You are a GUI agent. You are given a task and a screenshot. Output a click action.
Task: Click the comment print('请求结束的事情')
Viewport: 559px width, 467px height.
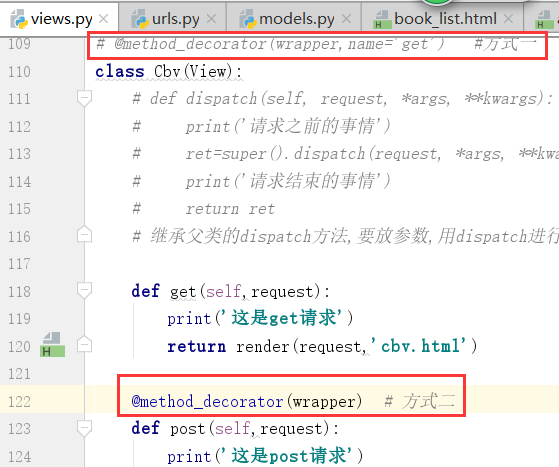click(x=261, y=181)
